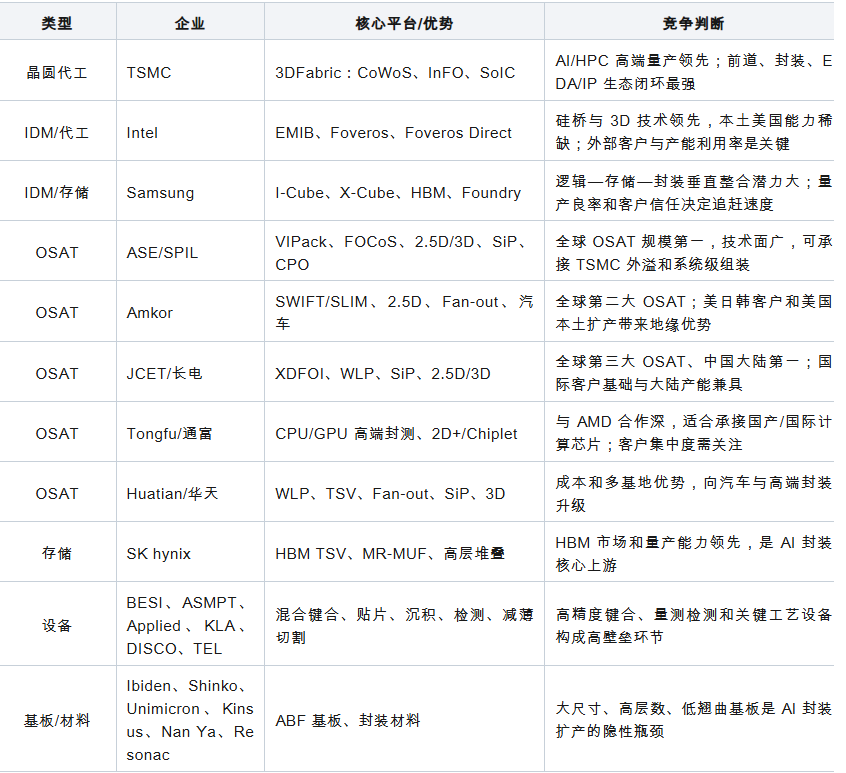Select the OSAT cell in Amkor row
Image resolution: width=846 pixels, height=773 pixels.
coord(57,311)
